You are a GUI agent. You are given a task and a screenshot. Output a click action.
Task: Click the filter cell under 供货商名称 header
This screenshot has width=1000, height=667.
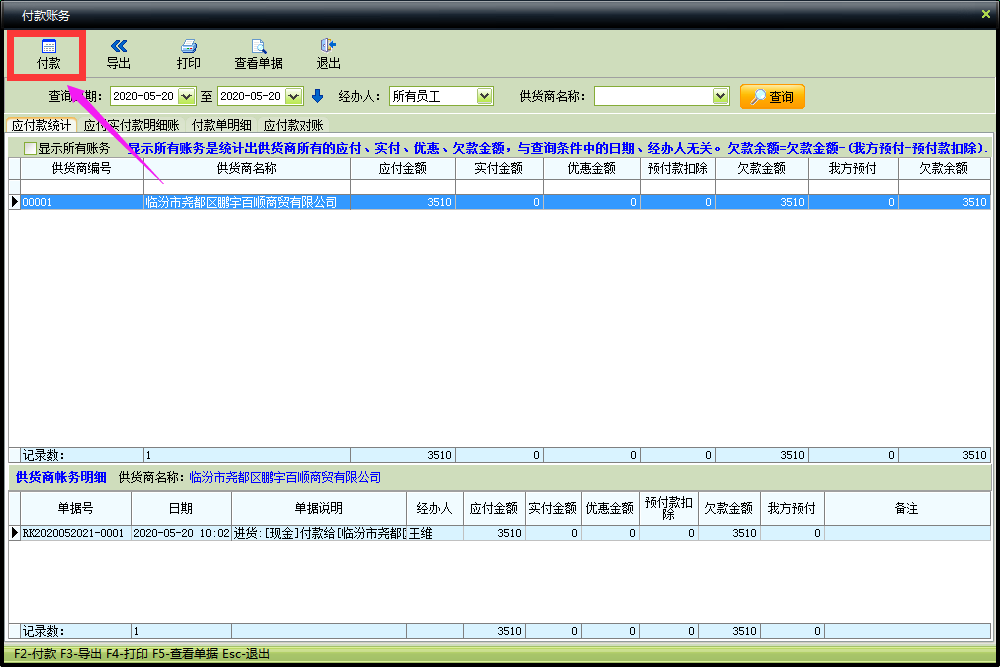coord(247,187)
